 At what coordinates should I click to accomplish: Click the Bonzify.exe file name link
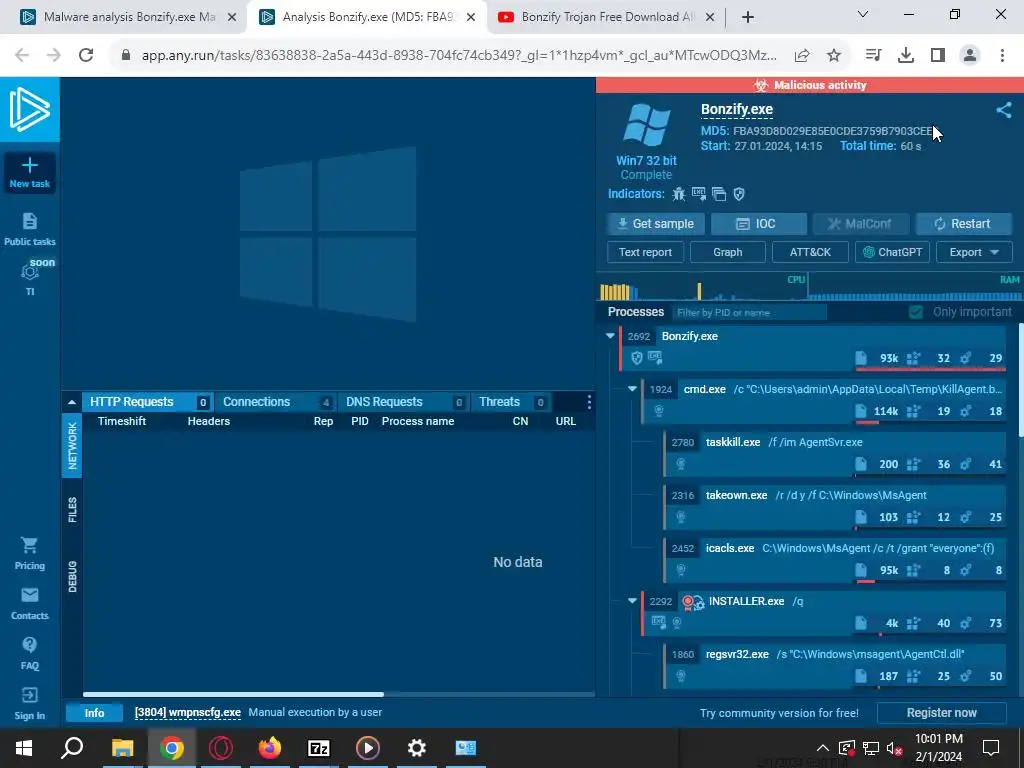coord(737,109)
